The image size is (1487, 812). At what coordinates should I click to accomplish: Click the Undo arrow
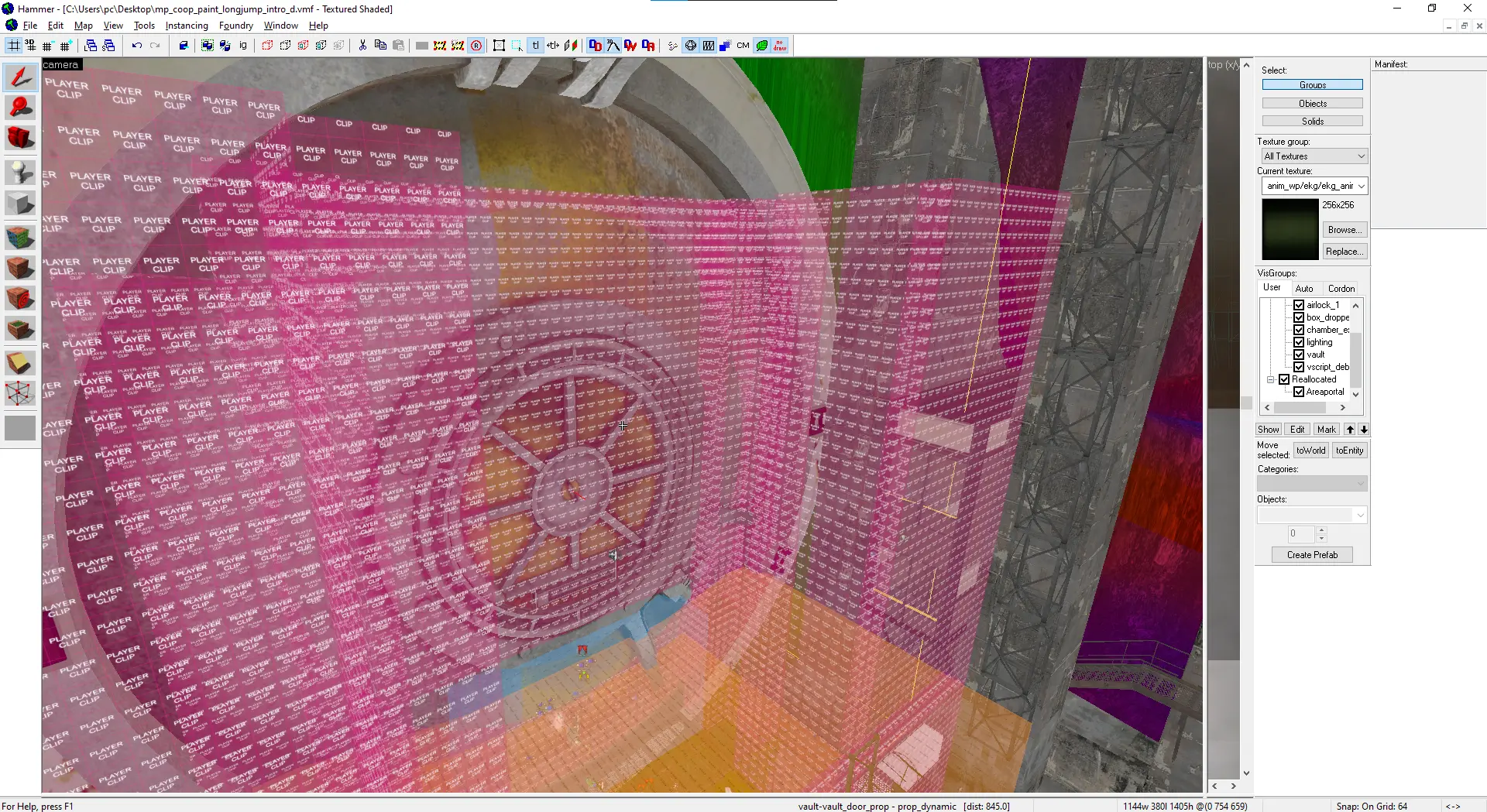[137, 46]
